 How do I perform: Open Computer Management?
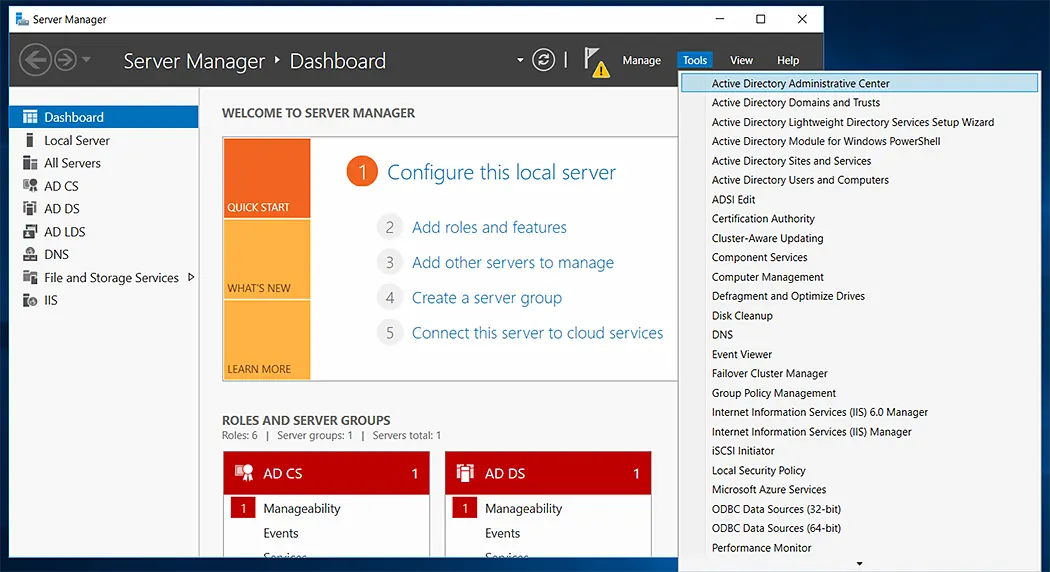pyautogui.click(x=859, y=277)
